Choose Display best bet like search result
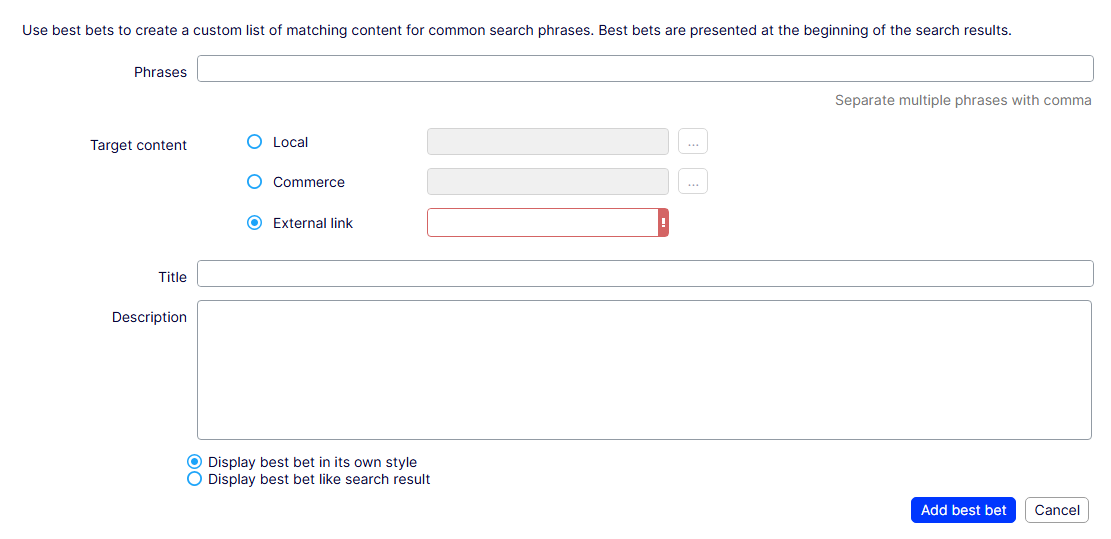Viewport: 1111px width, 539px height. coord(195,479)
